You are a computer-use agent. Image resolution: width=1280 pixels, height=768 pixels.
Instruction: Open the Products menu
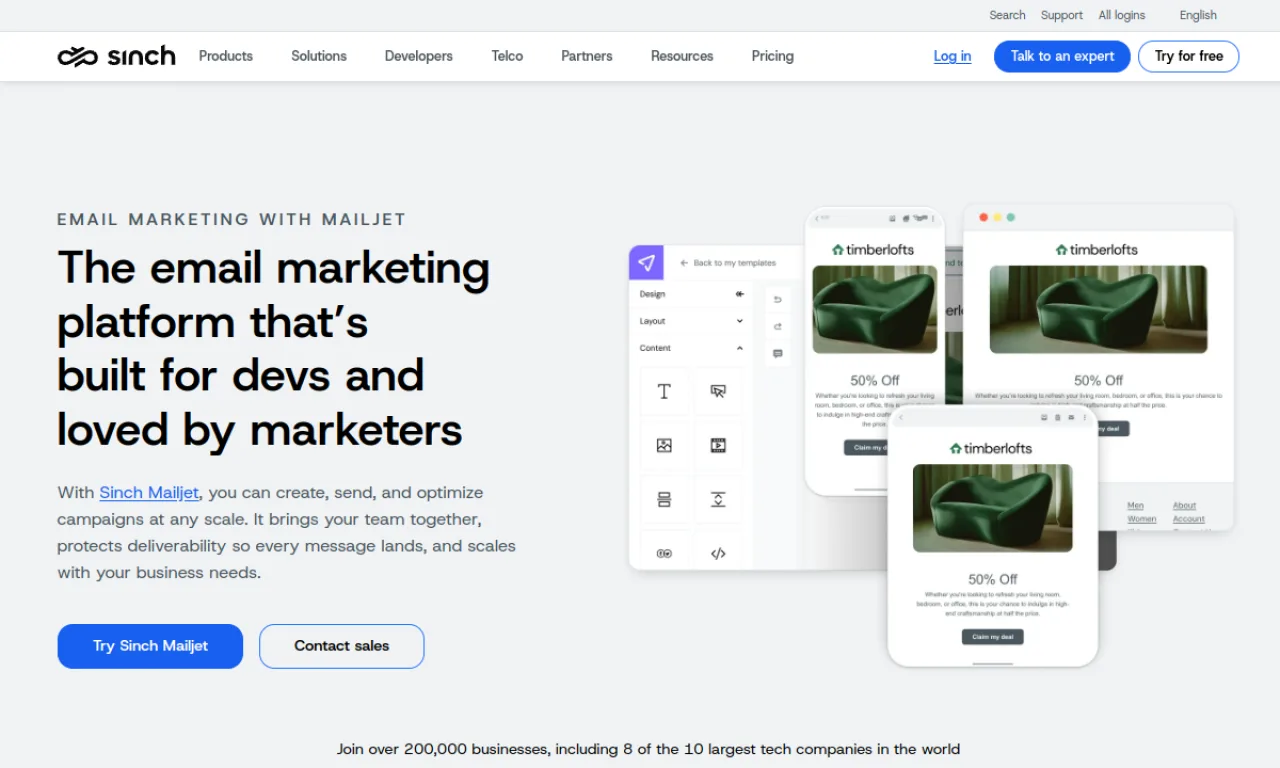(x=226, y=56)
